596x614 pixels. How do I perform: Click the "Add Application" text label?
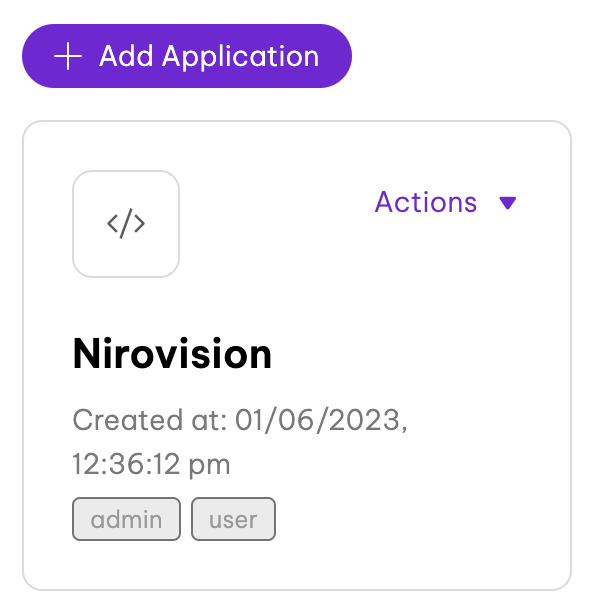[x=209, y=56]
